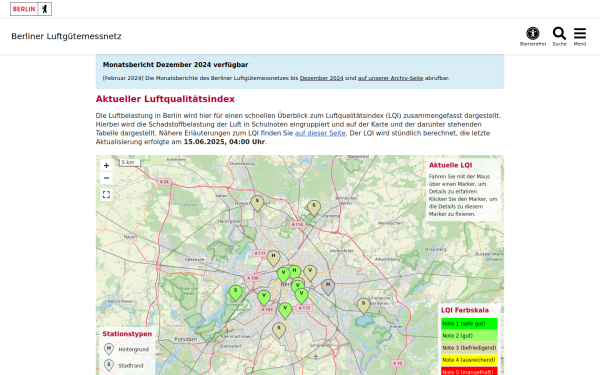Click the Berliner Luftgütemessnetz site title
The width and height of the screenshot is (600, 375).
66,36
